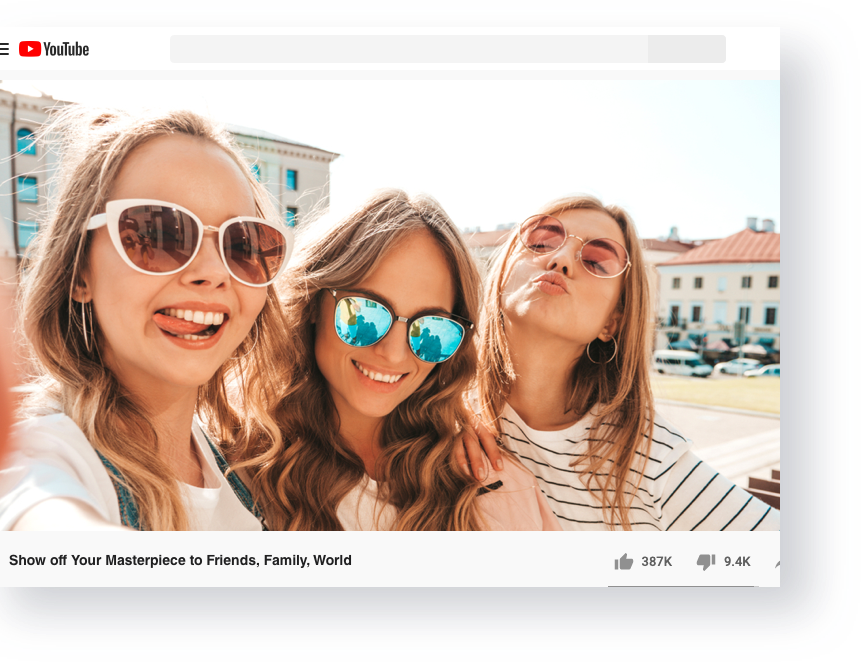The height and width of the screenshot is (662, 861).
Task: Click the selfie video player frame
Action: coord(390,305)
